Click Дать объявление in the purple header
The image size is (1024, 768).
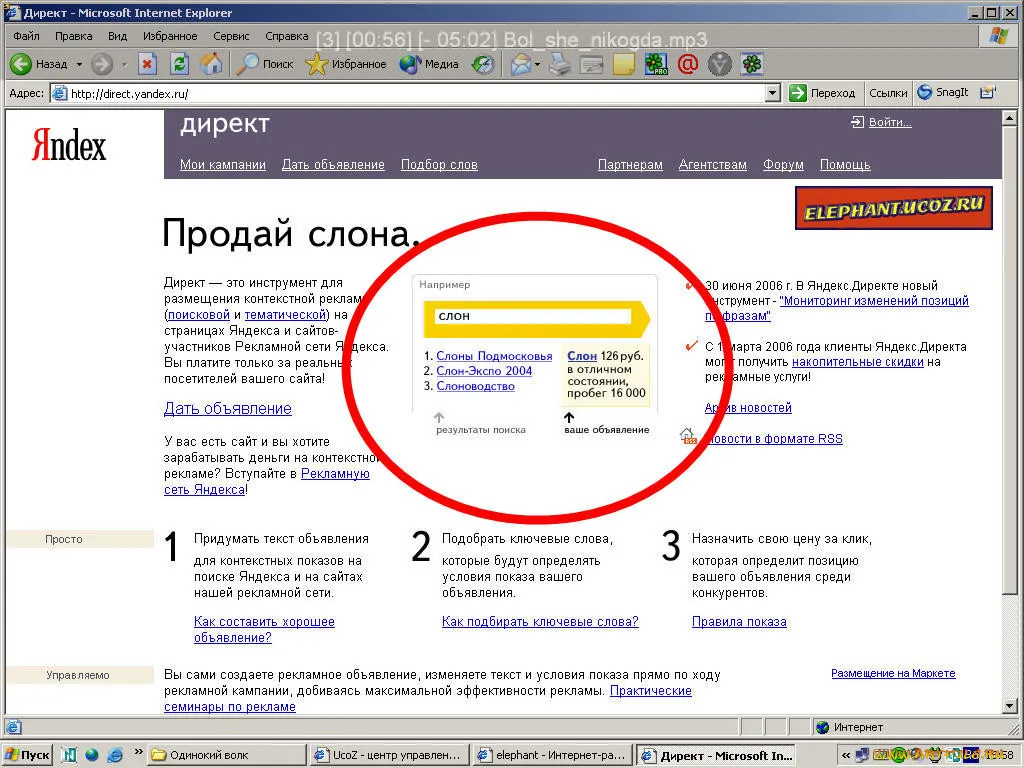pos(333,165)
